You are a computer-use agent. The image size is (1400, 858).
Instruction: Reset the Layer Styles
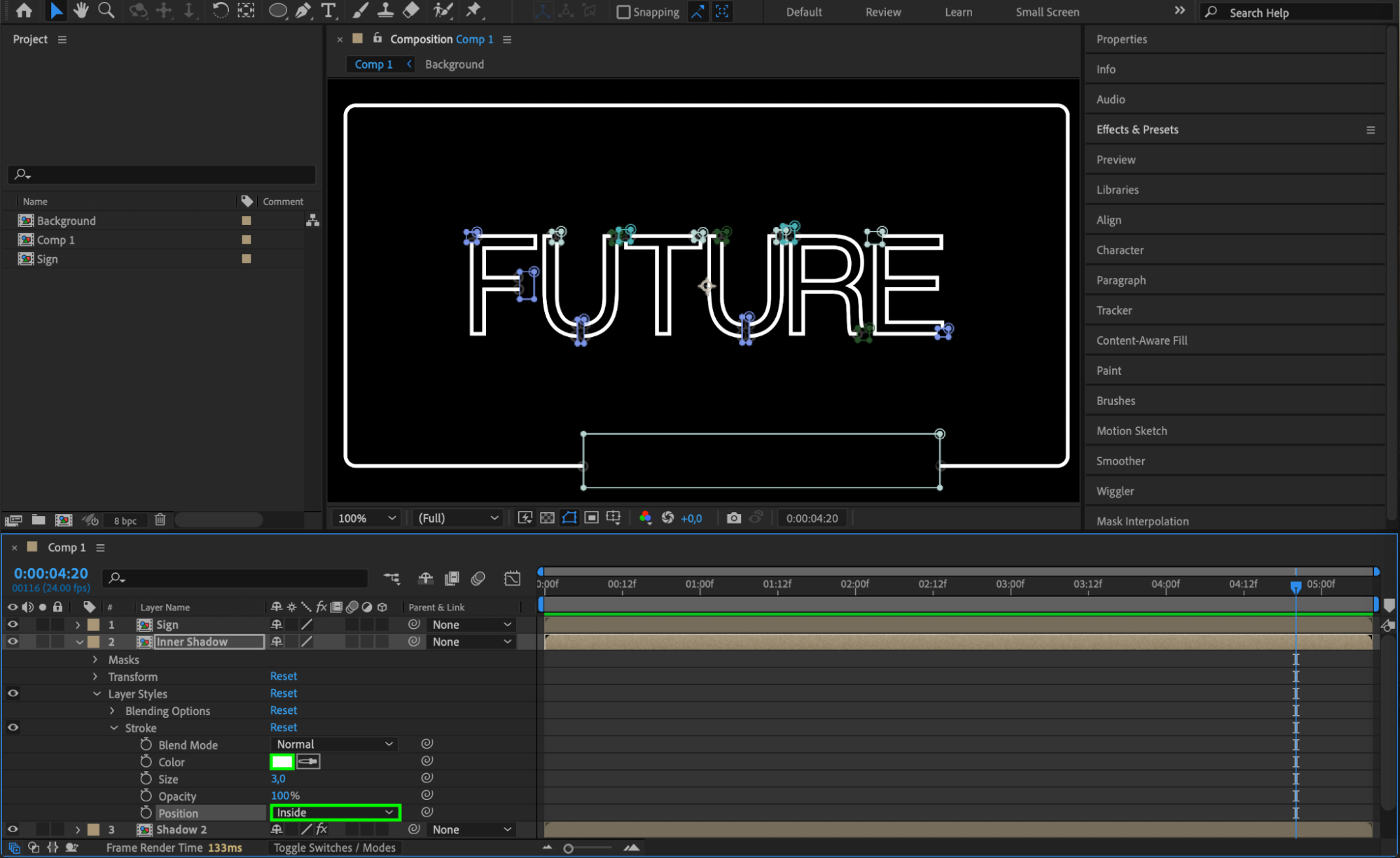[x=284, y=693]
